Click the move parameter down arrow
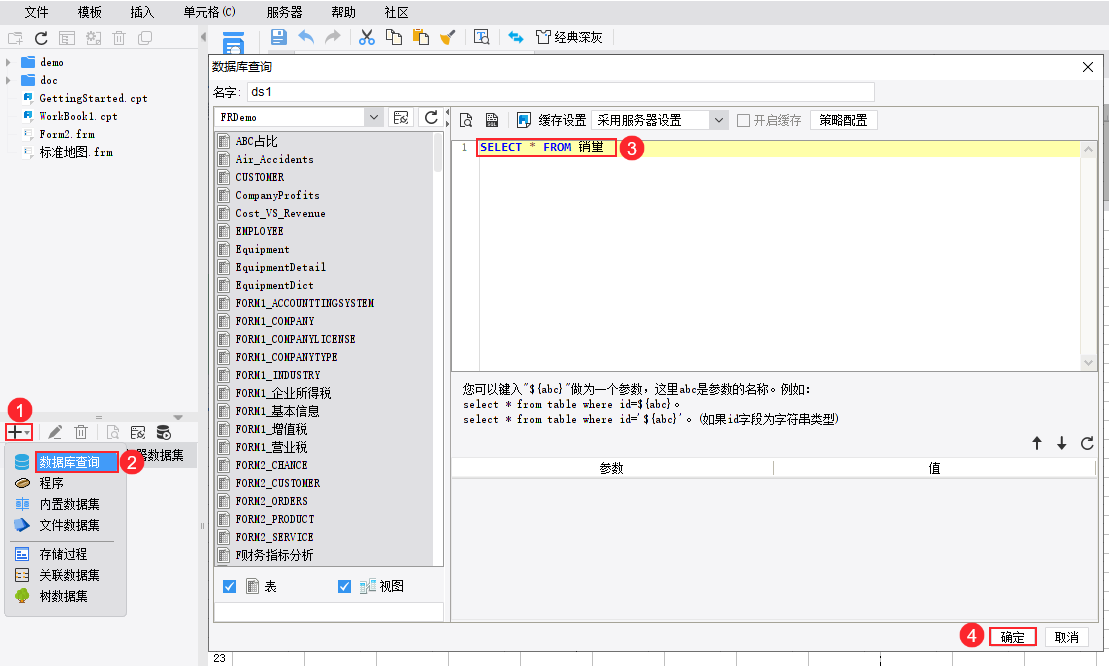 pos(1062,443)
